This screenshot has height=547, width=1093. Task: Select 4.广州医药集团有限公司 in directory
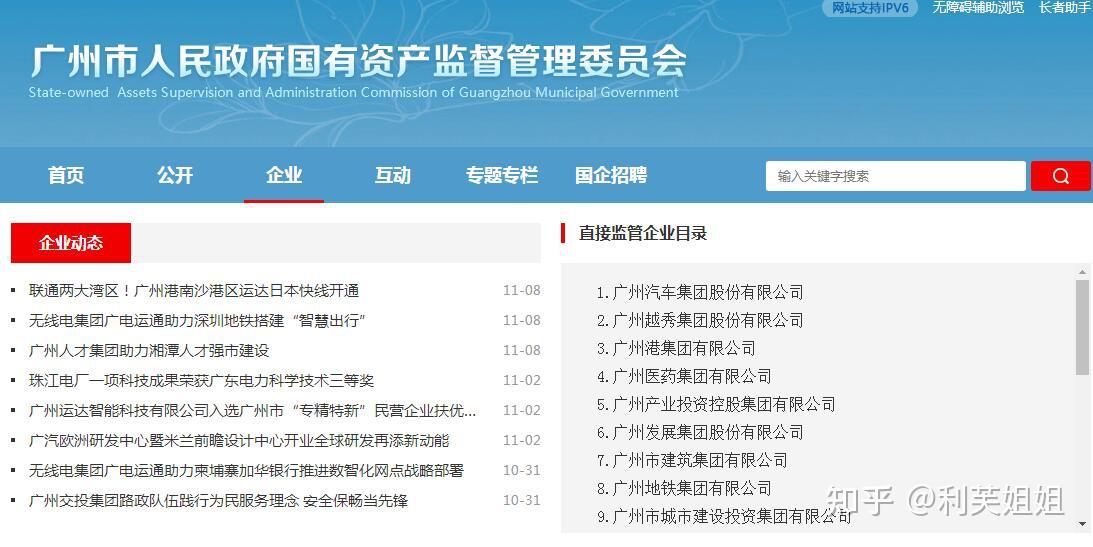pyautogui.click(x=684, y=376)
